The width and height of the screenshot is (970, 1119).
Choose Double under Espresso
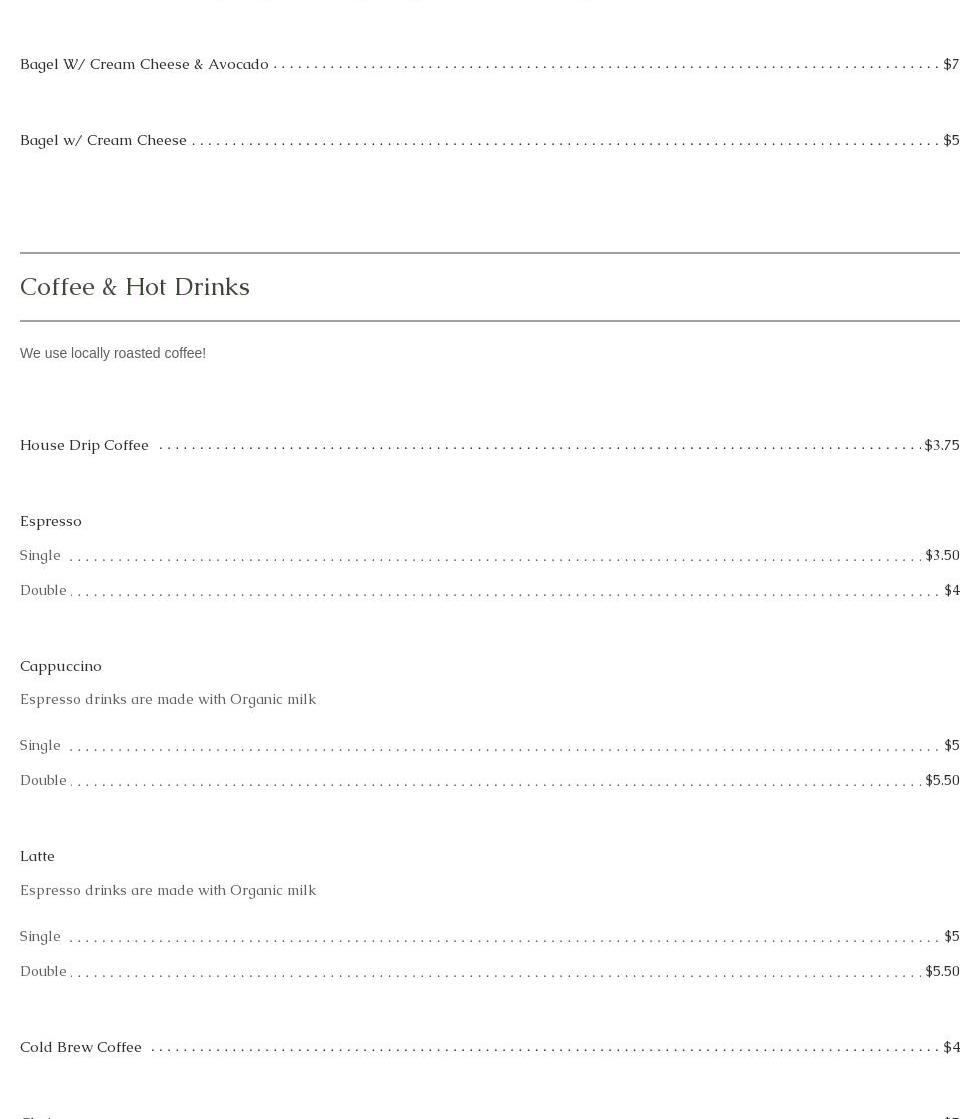point(43,590)
